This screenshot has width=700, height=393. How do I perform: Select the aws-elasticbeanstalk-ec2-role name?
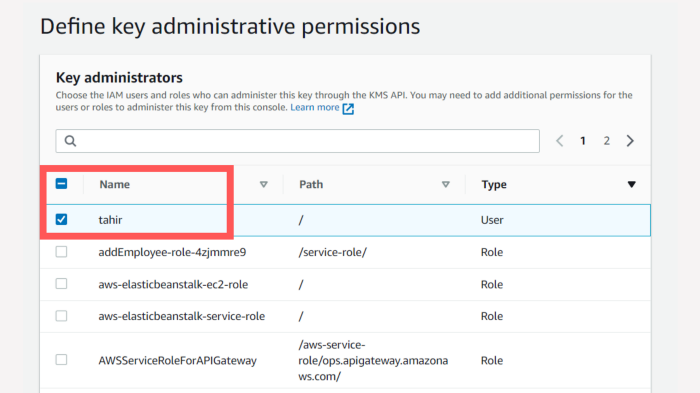click(x=173, y=284)
